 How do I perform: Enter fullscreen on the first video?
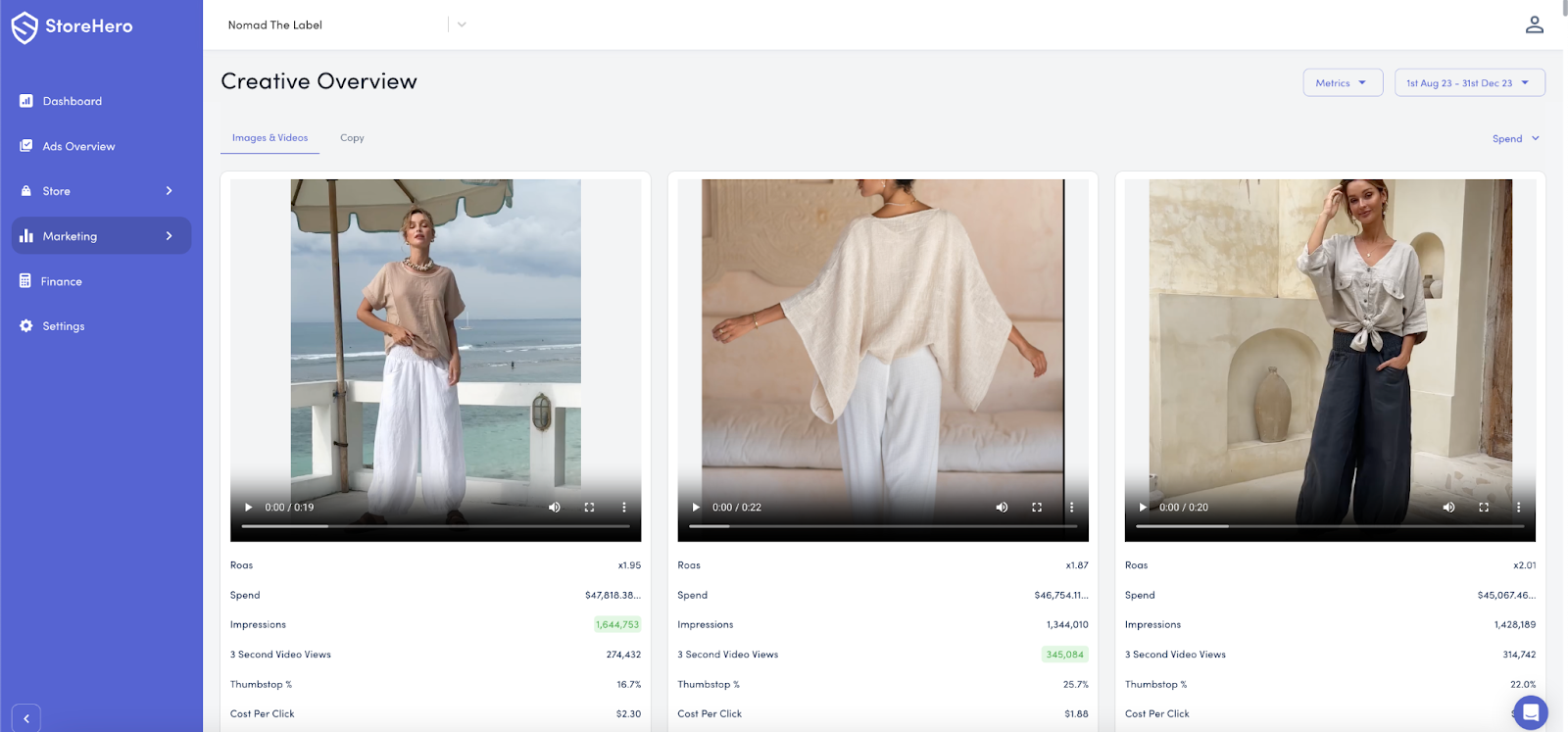point(589,508)
